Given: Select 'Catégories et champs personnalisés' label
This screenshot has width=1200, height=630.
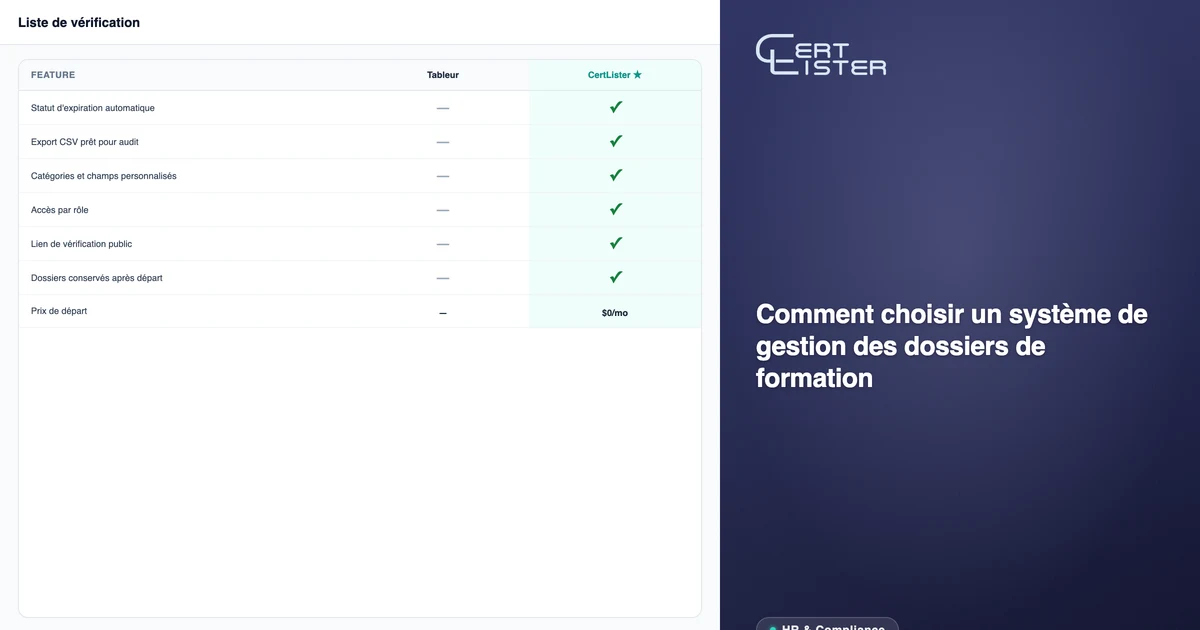Looking at the screenshot, I should tap(104, 176).
